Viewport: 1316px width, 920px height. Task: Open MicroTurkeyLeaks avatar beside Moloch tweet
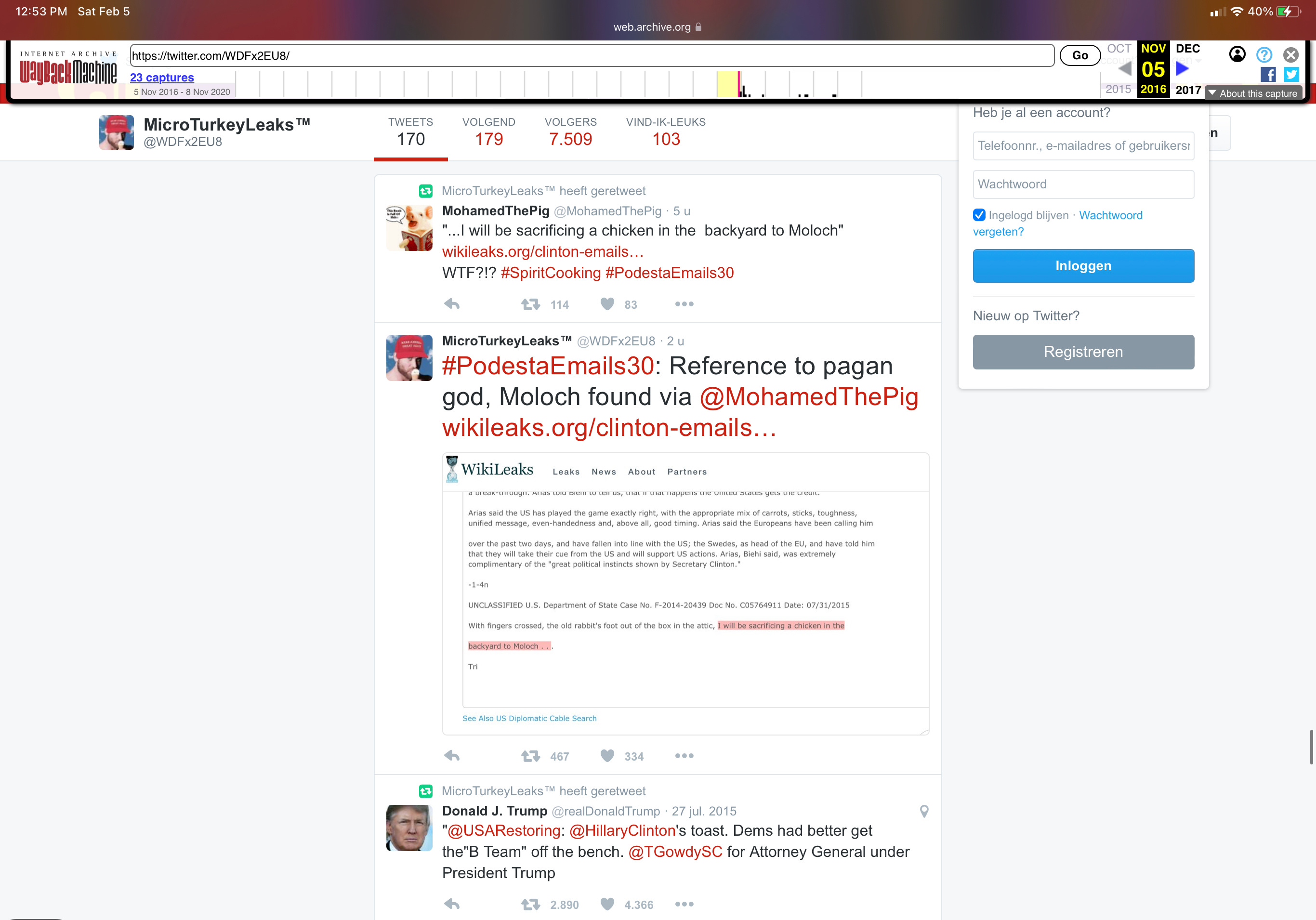click(409, 358)
